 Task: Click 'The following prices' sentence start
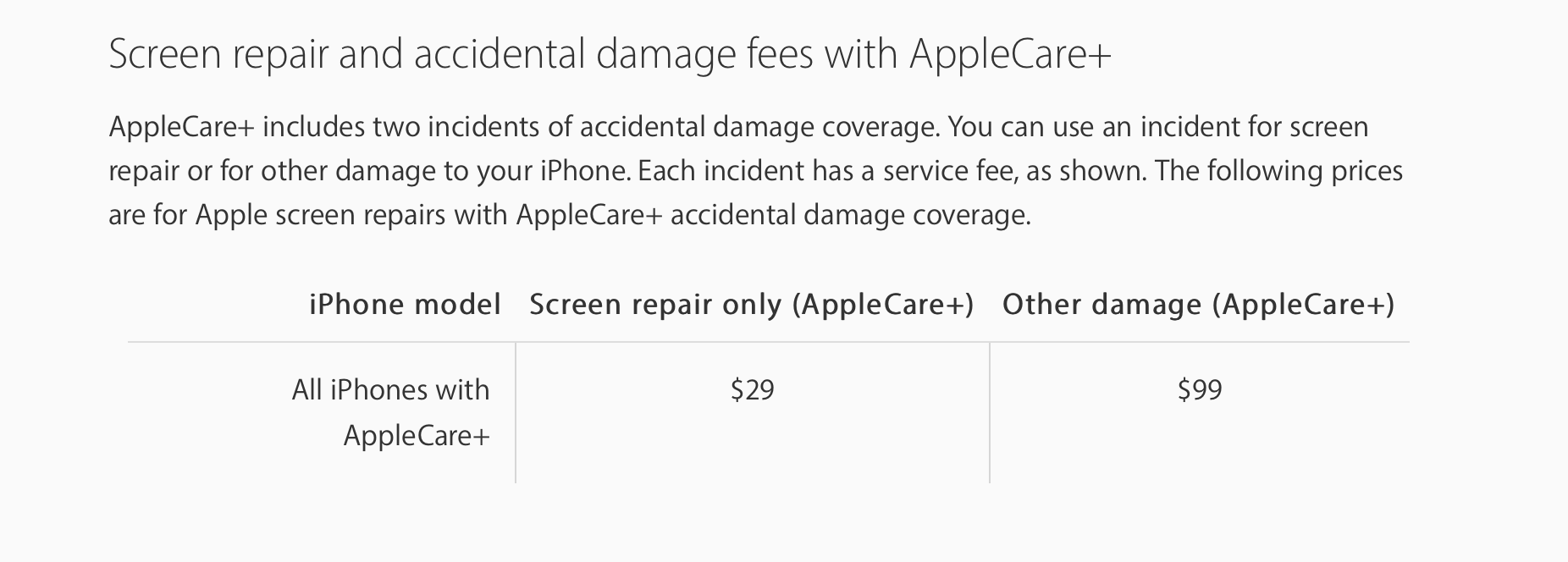click(1278, 171)
